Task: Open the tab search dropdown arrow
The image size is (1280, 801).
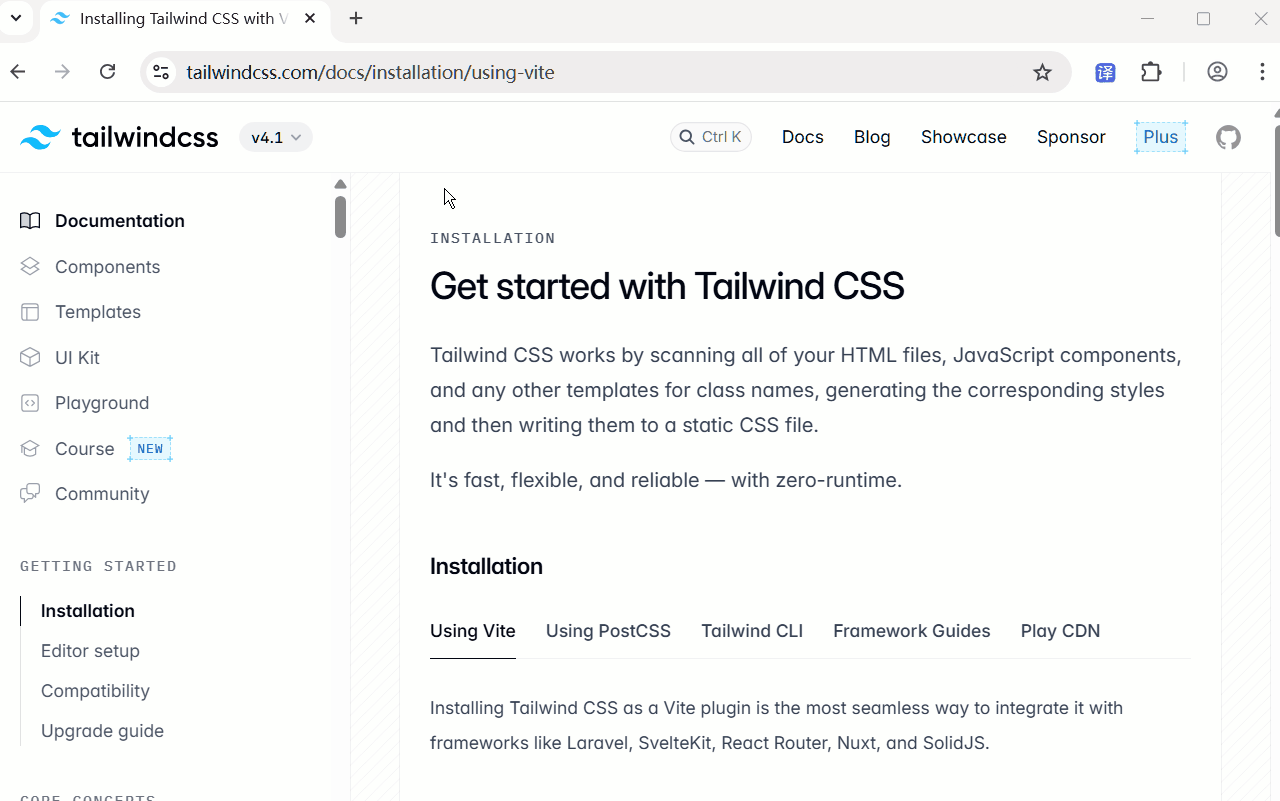Action: 16,18
